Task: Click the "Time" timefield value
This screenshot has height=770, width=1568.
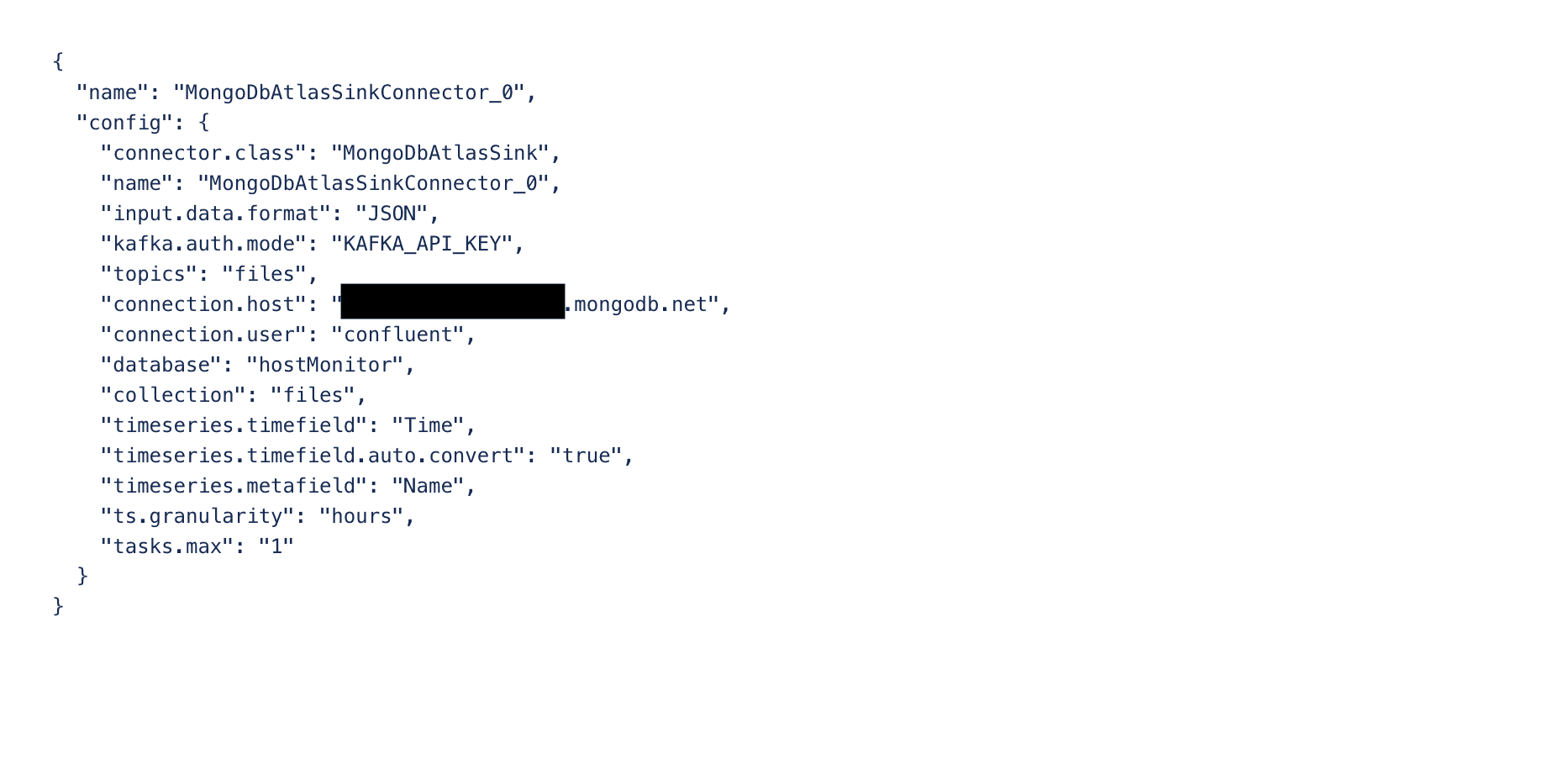Action: pyautogui.click(x=429, y=425)
